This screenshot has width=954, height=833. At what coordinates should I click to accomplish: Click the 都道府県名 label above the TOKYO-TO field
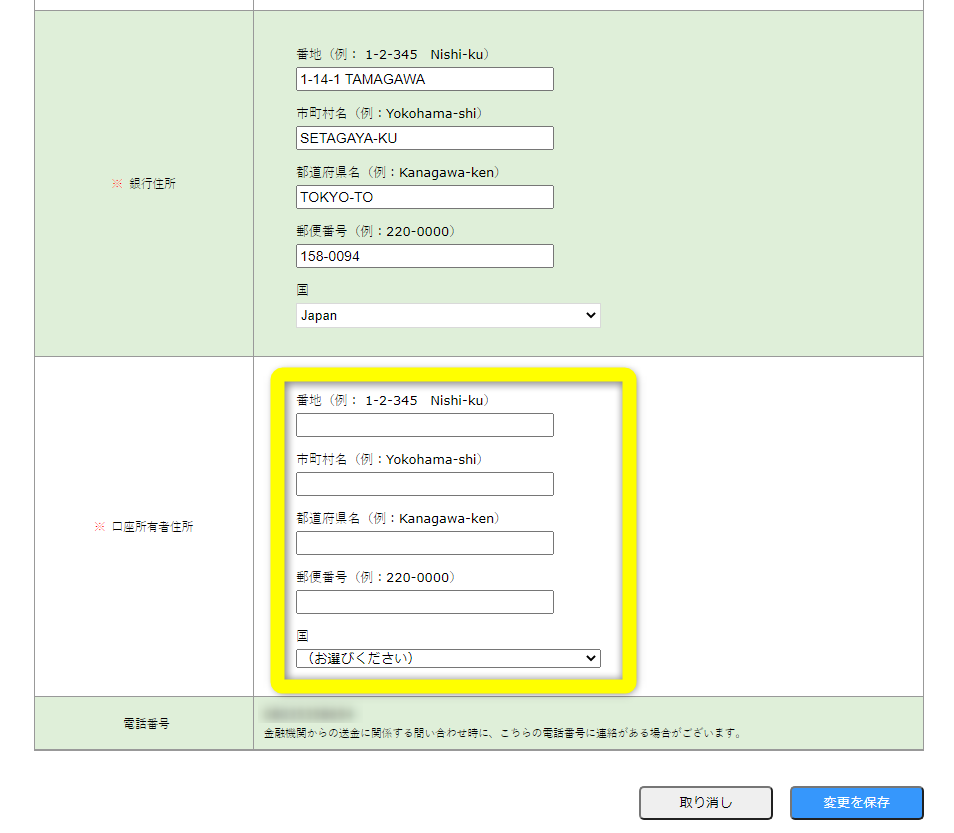click(397, 172)
